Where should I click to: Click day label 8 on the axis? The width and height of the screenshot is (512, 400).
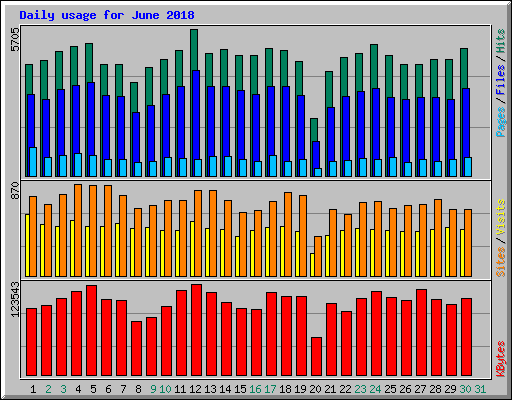138,389
